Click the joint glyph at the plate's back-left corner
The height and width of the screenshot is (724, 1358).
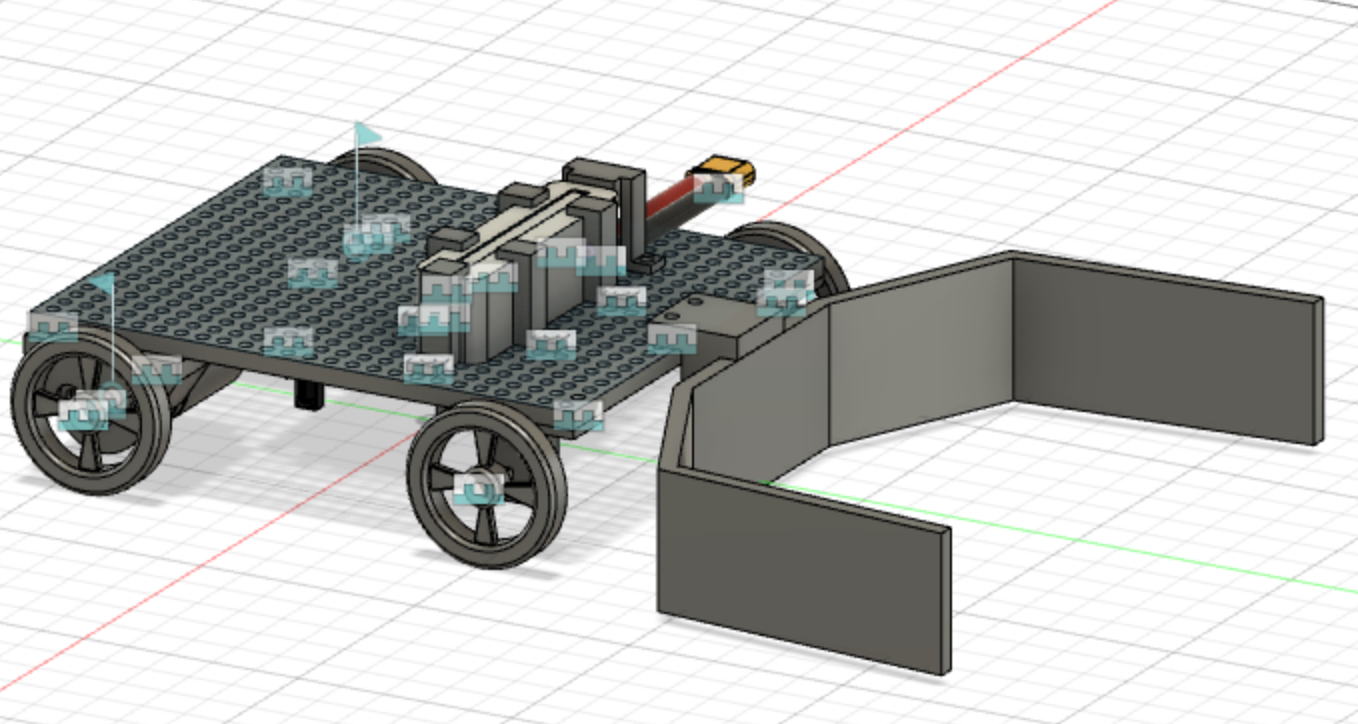(288, 181)
